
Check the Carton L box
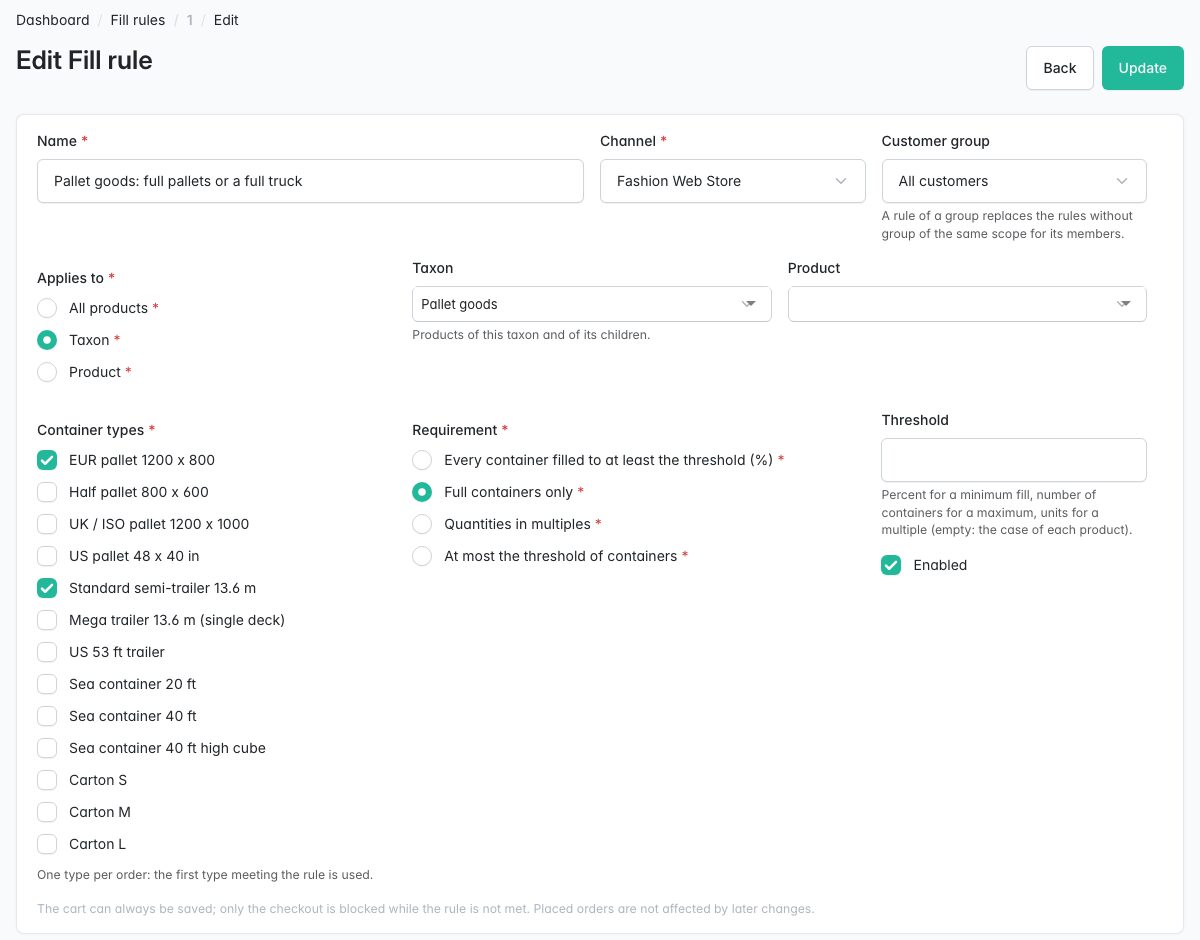(x=47, y=844)
